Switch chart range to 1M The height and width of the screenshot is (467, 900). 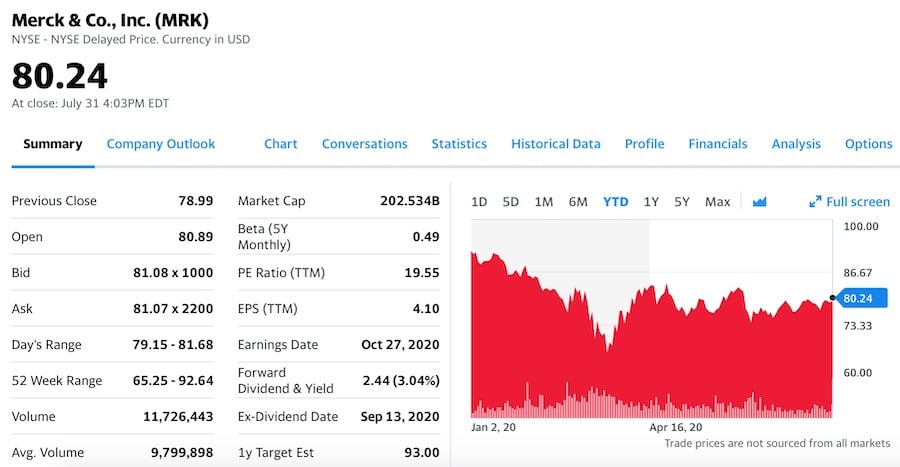click(544, 202)
